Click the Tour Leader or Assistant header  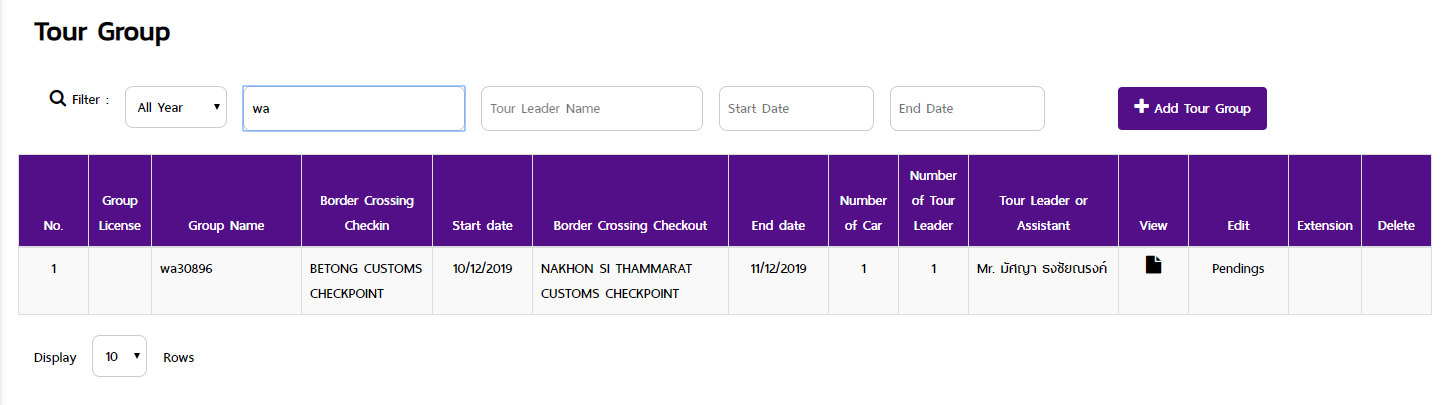(1043, 213)
